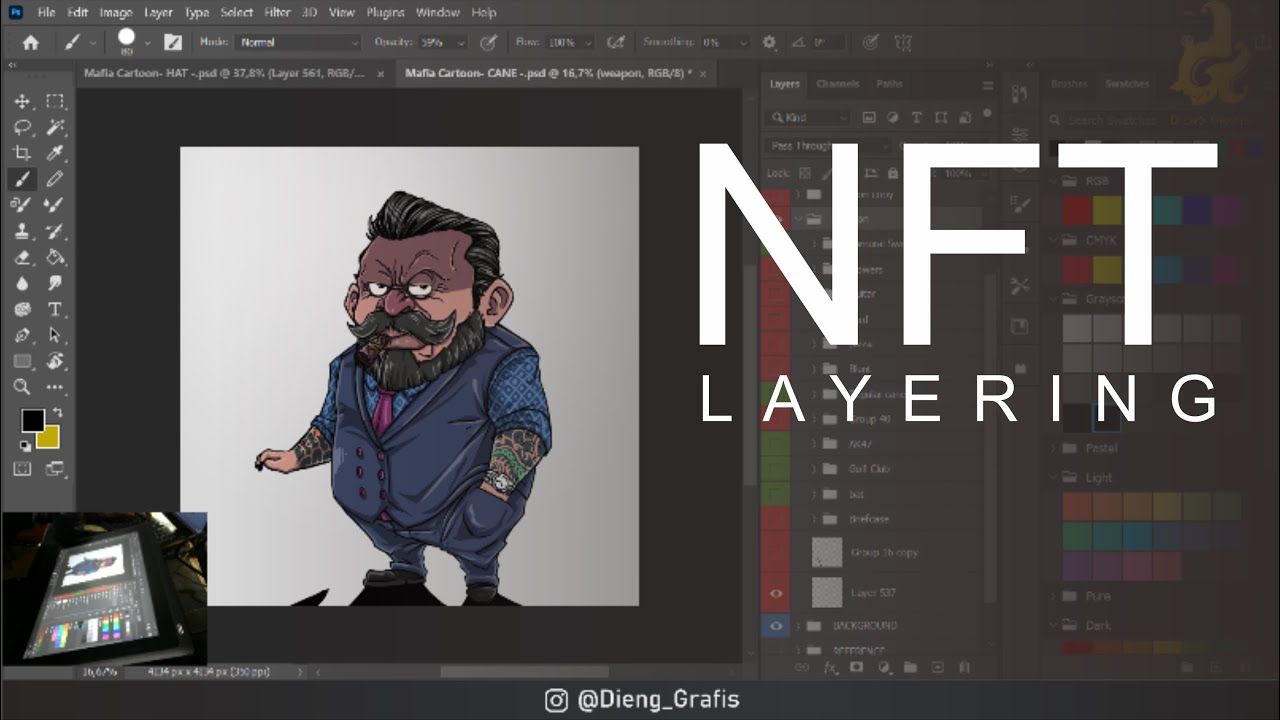
Task: Toggle pixel layer filter in Layers
Action: (x=869, y=117)
